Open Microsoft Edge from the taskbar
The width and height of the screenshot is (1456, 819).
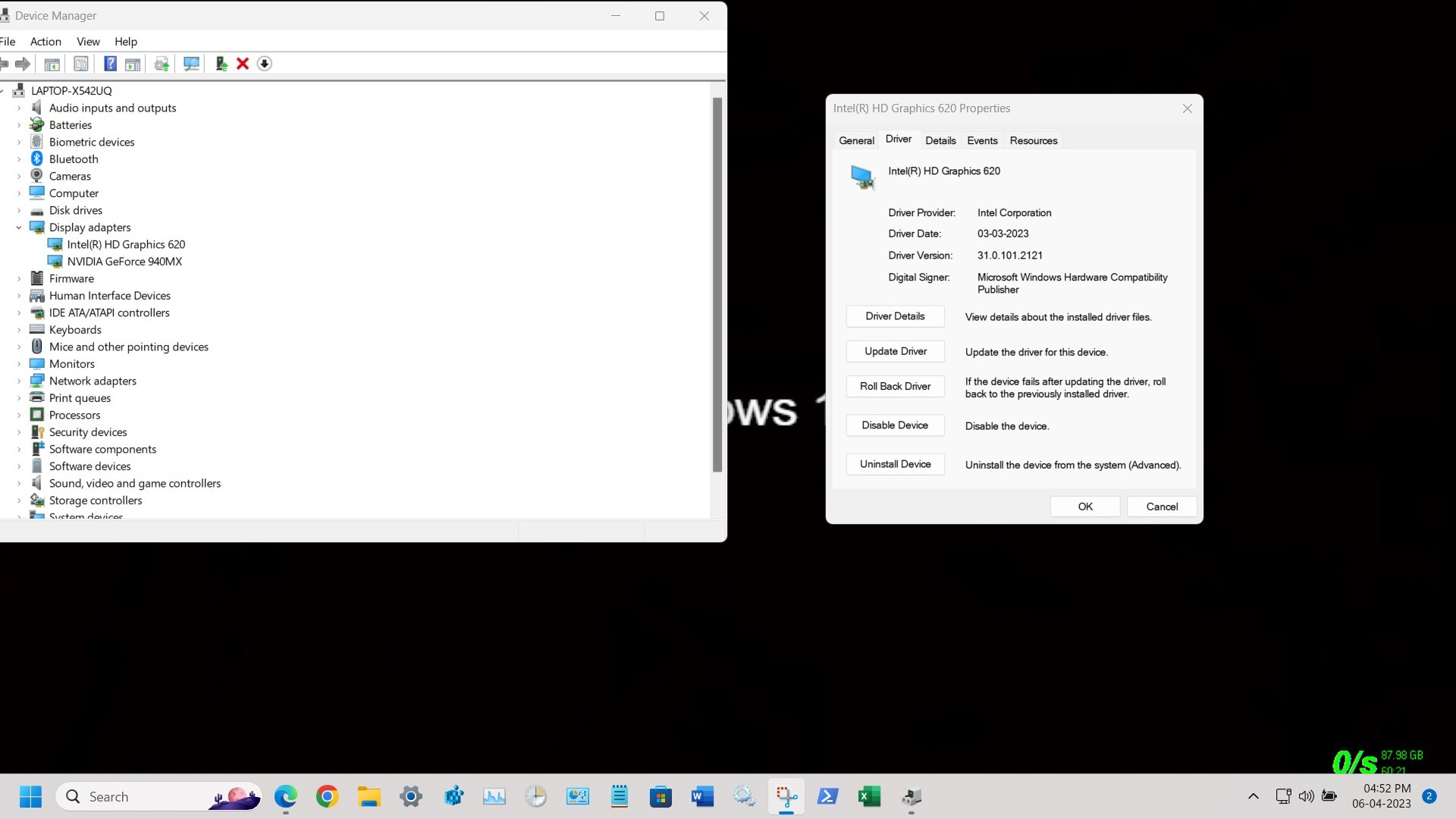point(286,797)
